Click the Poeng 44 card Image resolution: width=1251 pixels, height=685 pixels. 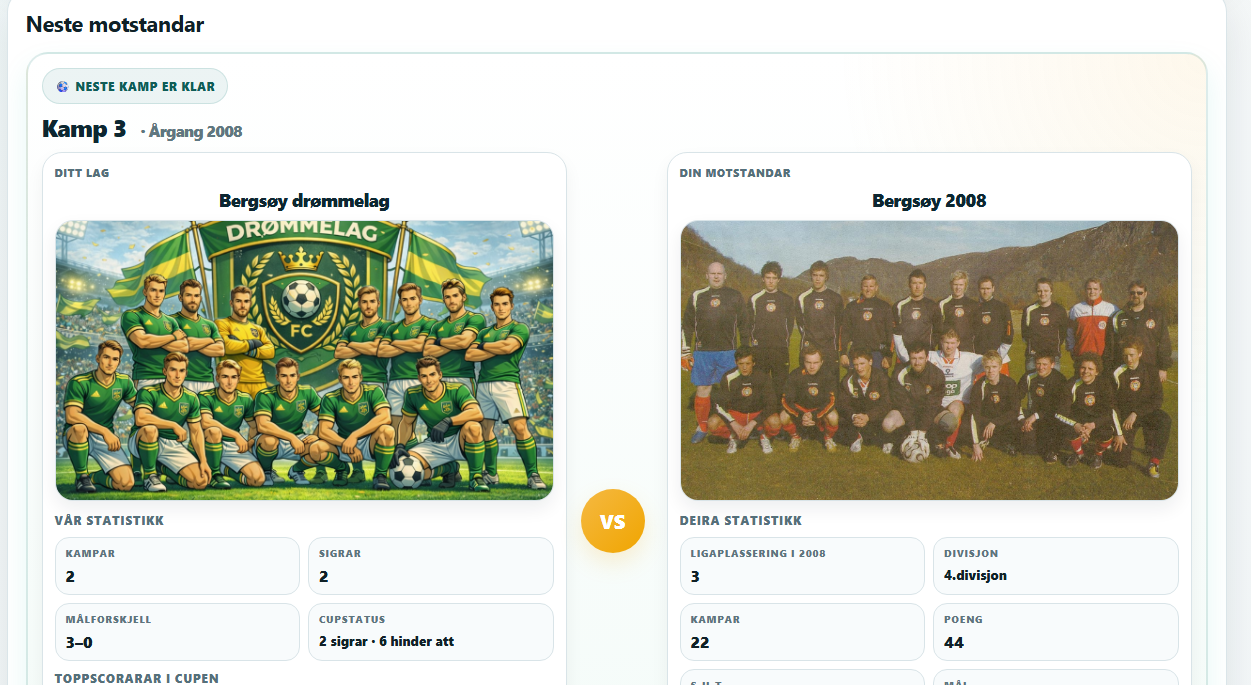click(x=1055, y=632)
